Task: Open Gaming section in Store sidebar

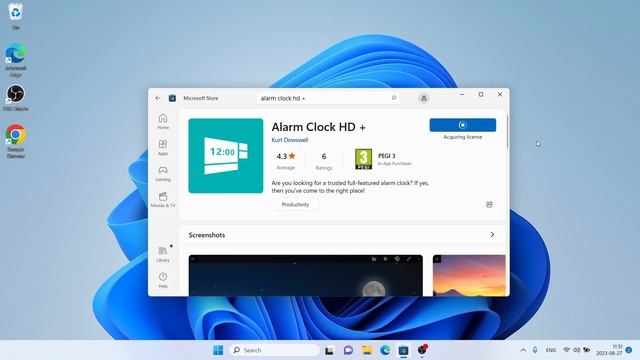Action: click(163, 173)
